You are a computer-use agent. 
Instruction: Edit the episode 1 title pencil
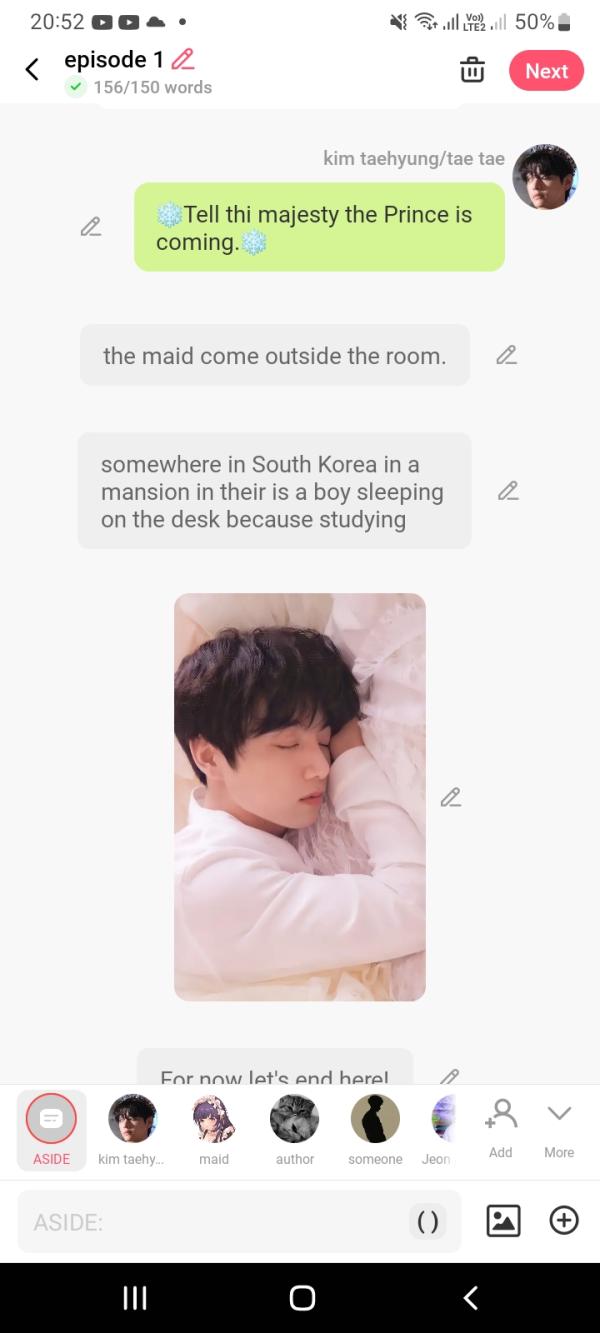coord(183,59)
